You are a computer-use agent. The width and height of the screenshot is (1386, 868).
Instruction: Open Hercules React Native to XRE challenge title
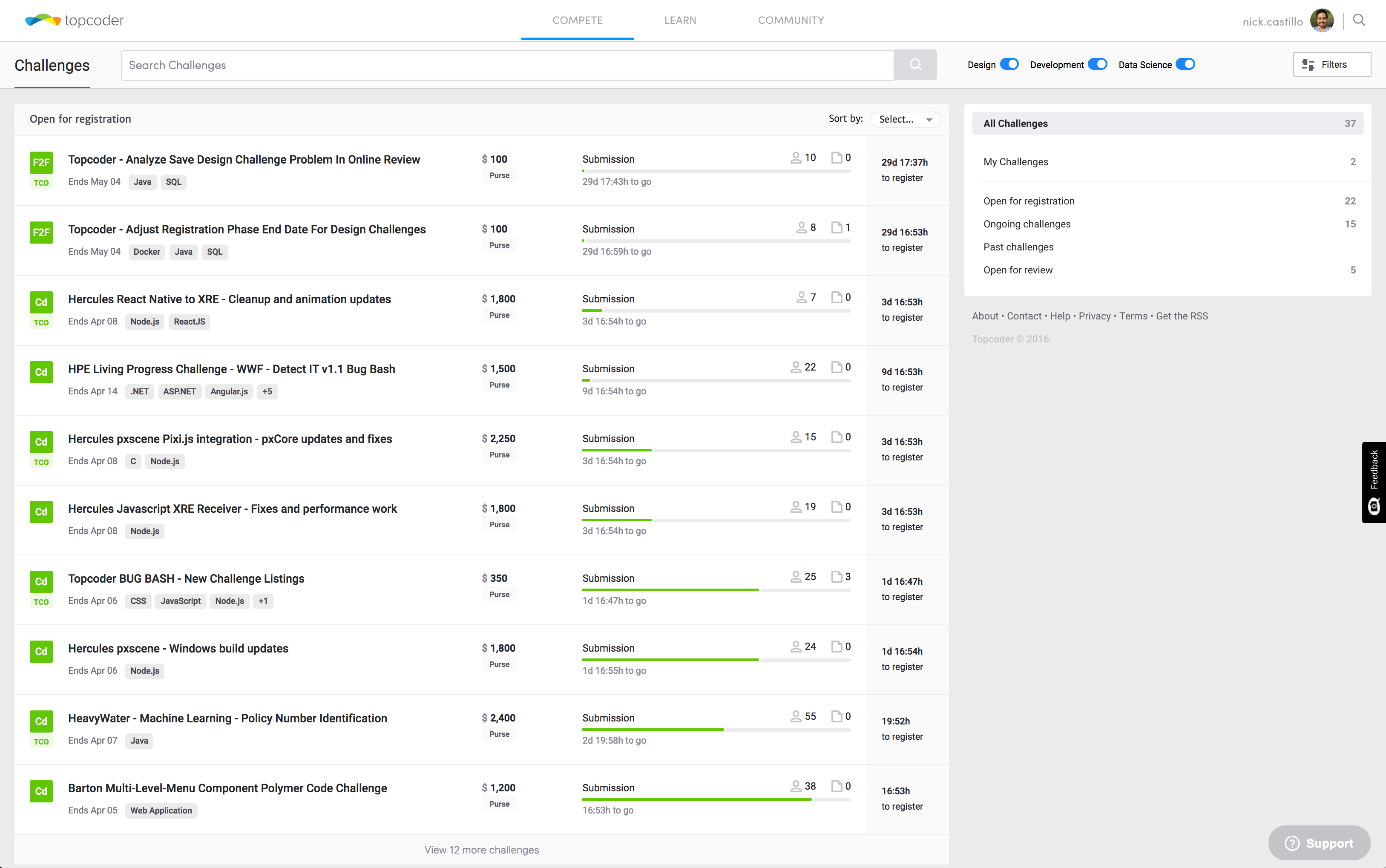point(229,299)
